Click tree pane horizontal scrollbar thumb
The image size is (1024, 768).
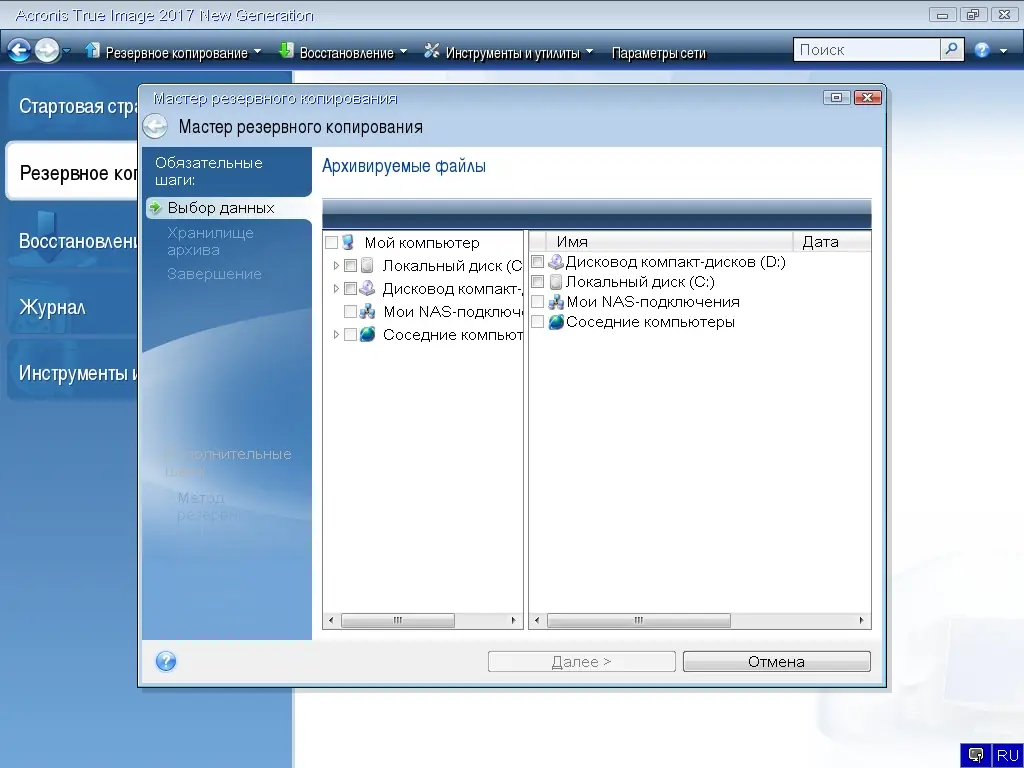coord(398,620)
